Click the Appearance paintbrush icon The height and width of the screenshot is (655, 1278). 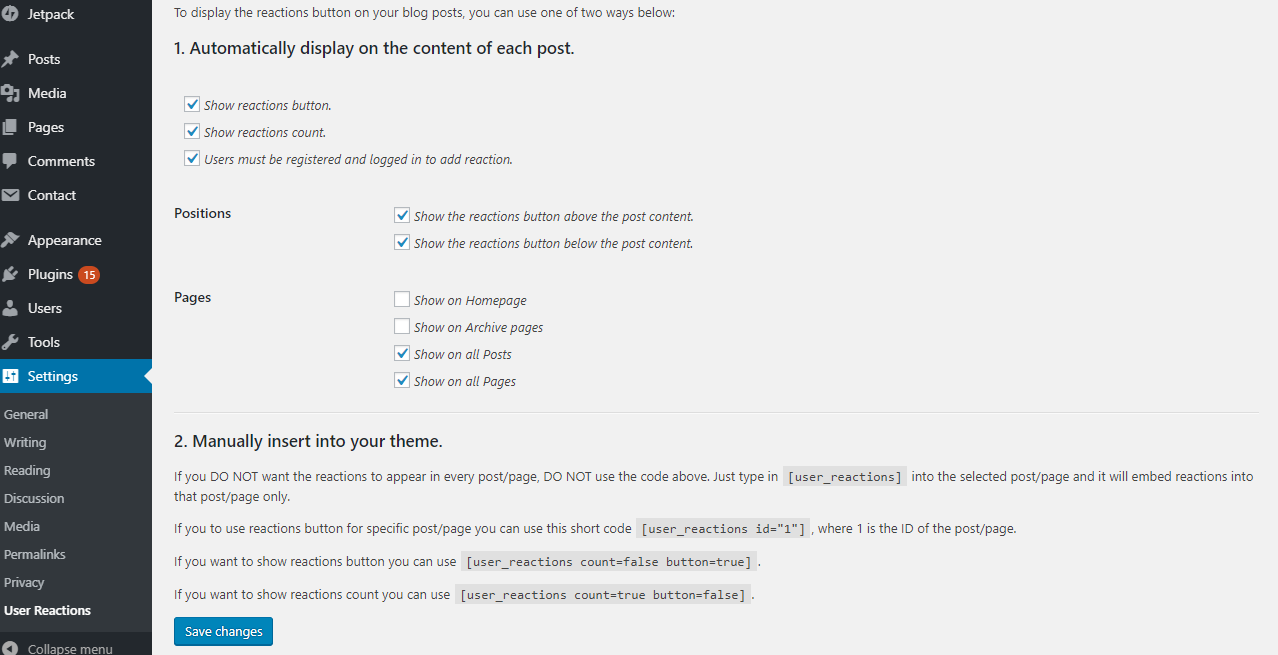click(11, 240)
